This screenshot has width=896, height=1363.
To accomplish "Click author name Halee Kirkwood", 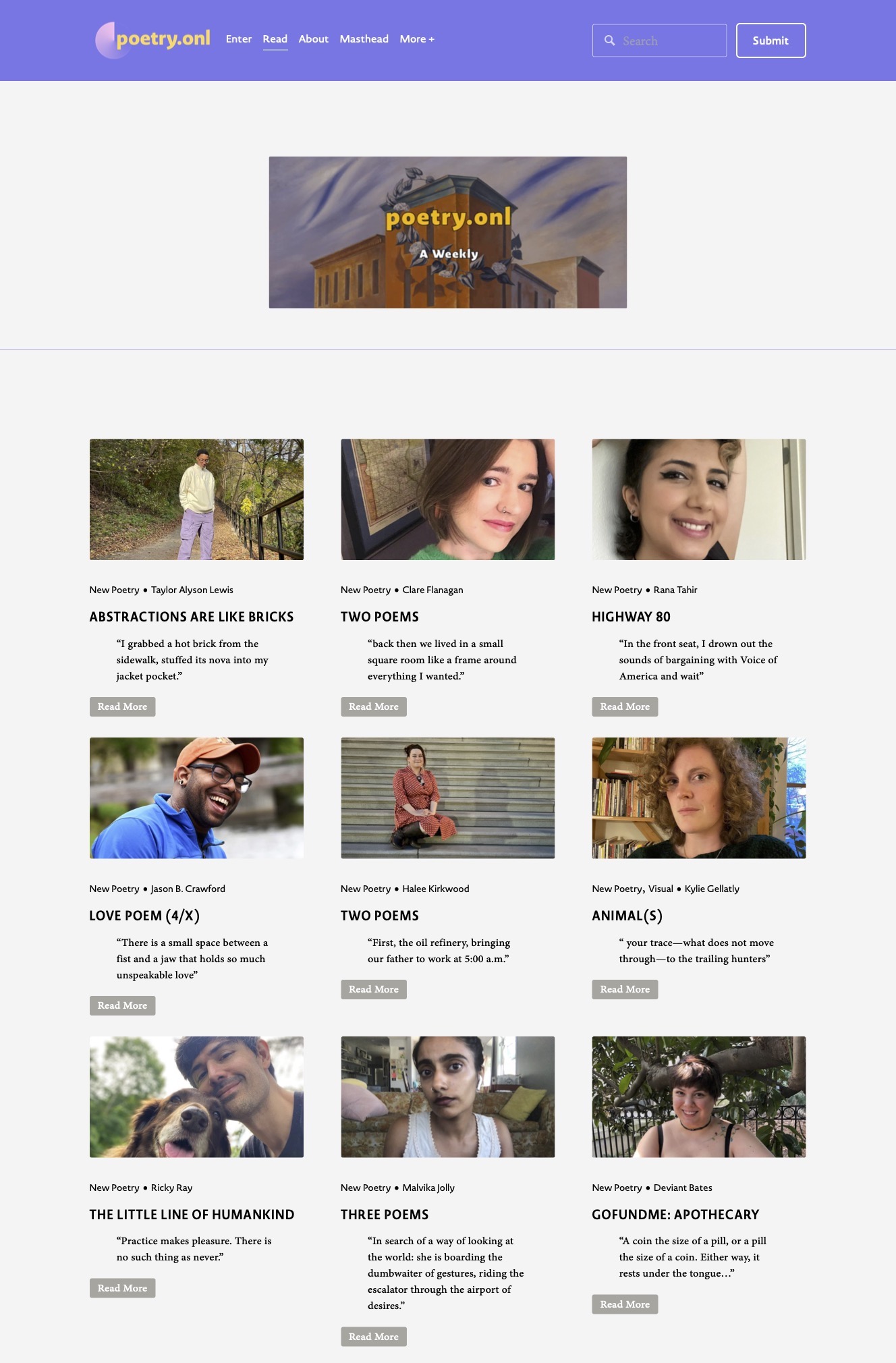I will 436,889.
